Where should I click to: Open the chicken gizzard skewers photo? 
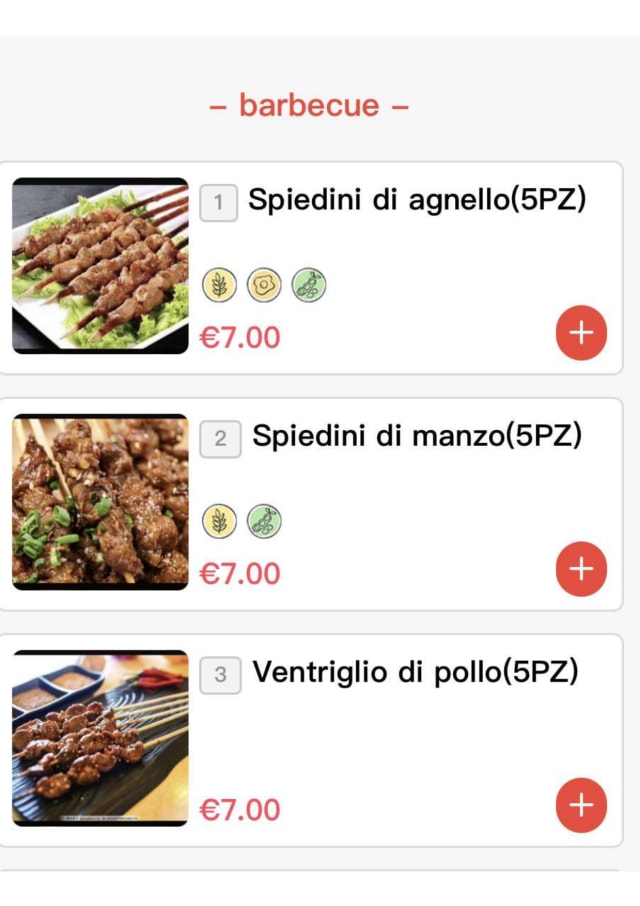pyautogui.click(x=100, y=738)
